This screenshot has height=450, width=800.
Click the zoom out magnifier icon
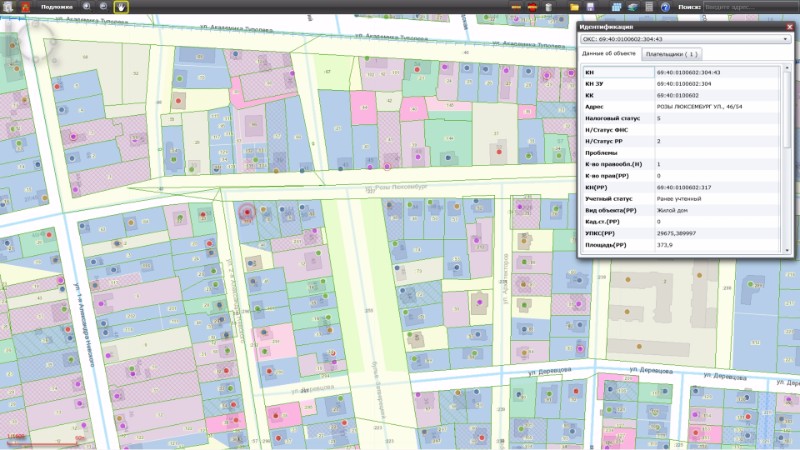(103, 7)
